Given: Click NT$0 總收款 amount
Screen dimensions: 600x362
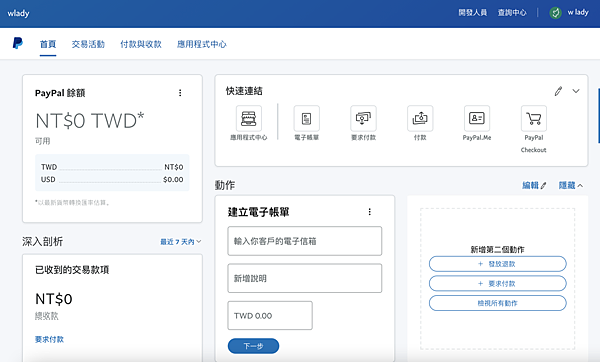Looking at the screenshot, I should pyautogui.click(x=54, y=299).
